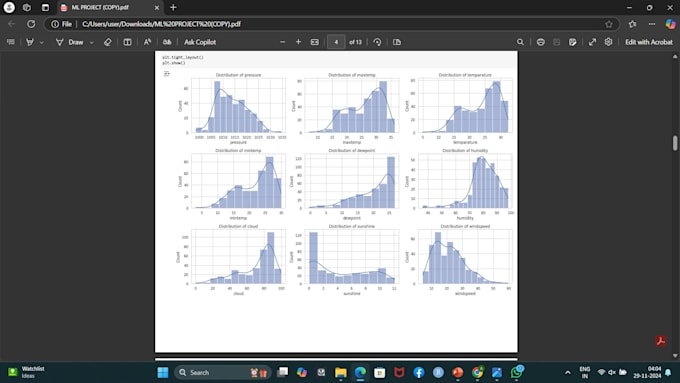Image resolution: width=680 pixels, height=383 pixels.
Task: Open Copilot sidebar icon
Action: pyautogui.click(x=670, y=24)
